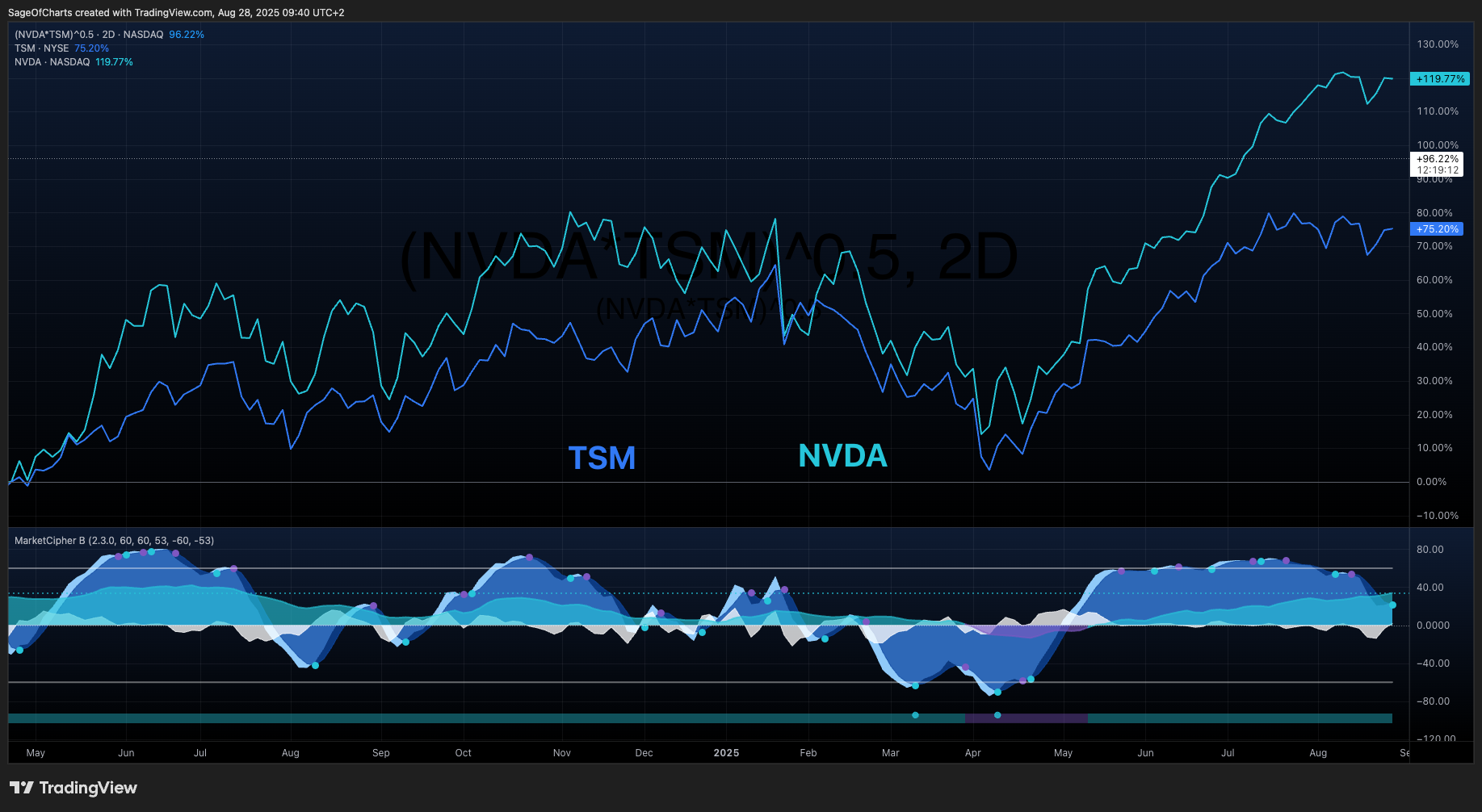Image resolution: width=1482 pixels, height=812 pixels.
Task: Click the Dec label on time axis
Action: coord(644,753)
